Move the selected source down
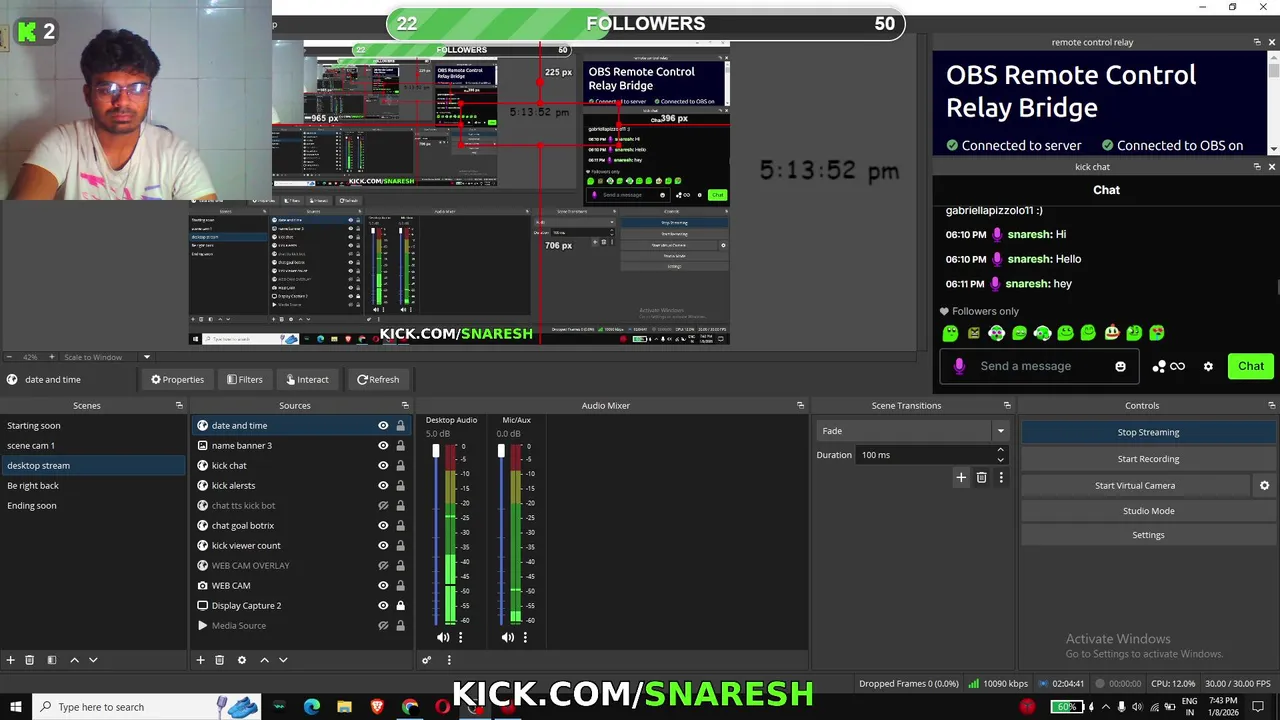 tap(283, 660)
